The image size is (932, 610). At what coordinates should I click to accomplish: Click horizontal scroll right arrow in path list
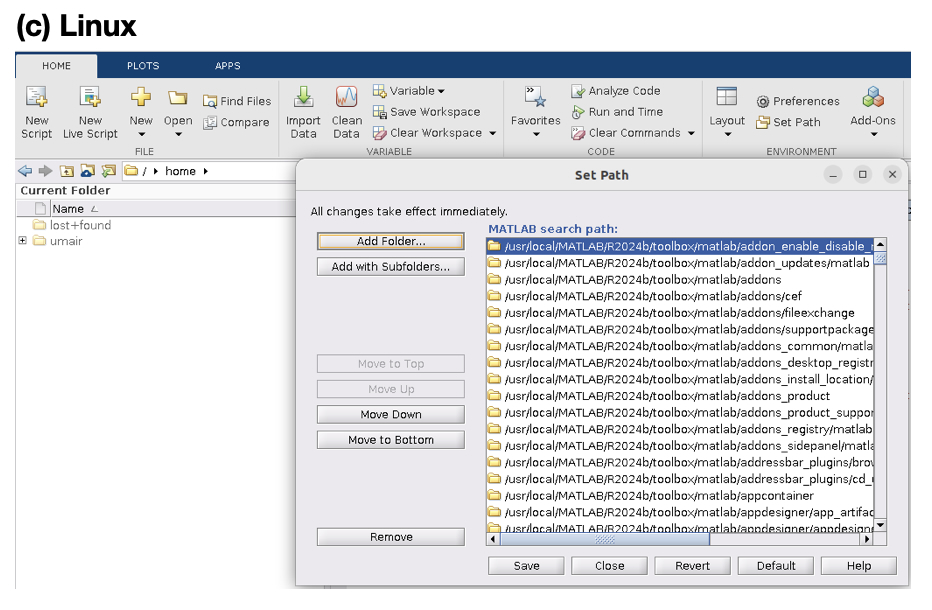867,539
